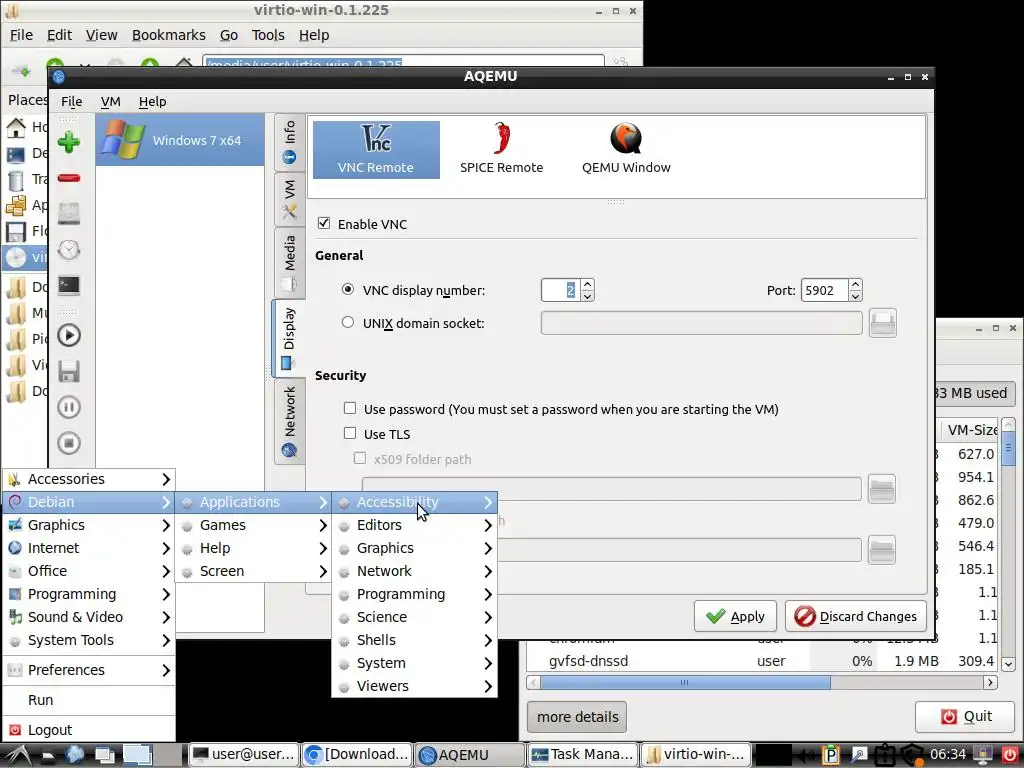Select UNIX domain socket radio button
The width and height of the screenshot is (1024, 768).
(x=348, y=323)
